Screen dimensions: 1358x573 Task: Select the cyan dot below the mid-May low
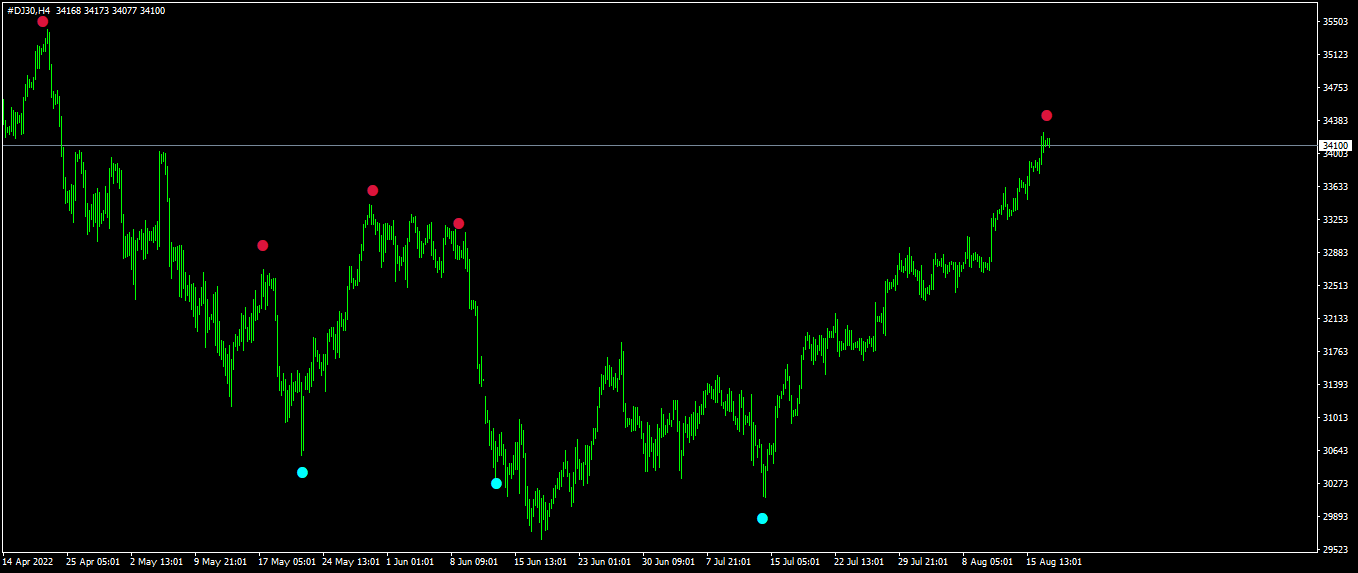click(302, 472)
